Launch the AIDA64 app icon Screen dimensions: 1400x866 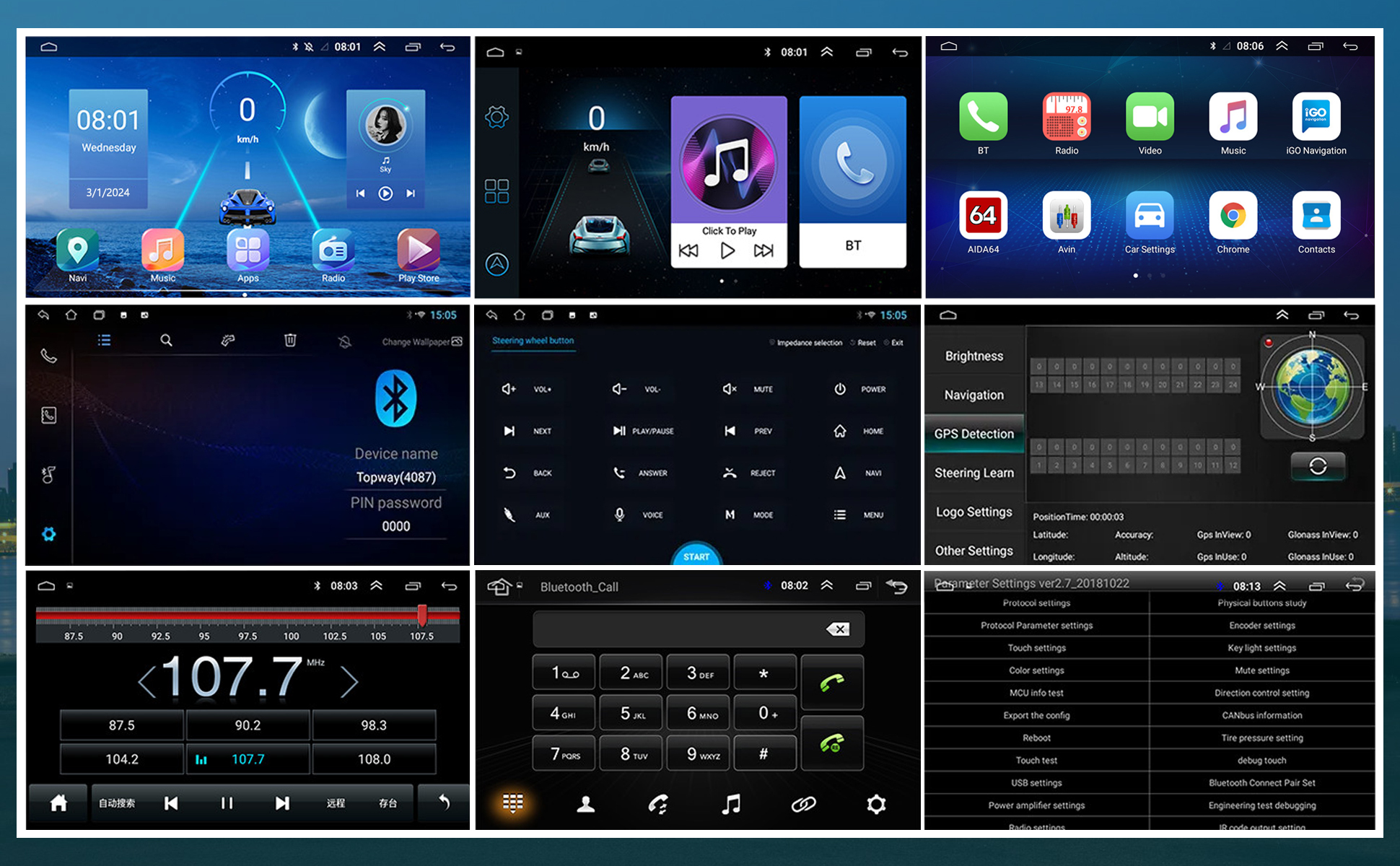point(983,215)
